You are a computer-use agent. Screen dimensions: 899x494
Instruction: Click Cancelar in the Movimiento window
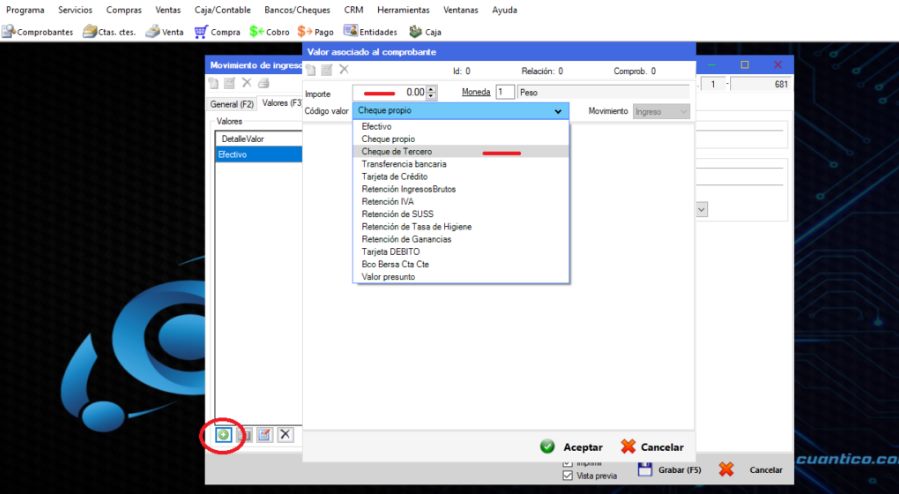point(751,470)
